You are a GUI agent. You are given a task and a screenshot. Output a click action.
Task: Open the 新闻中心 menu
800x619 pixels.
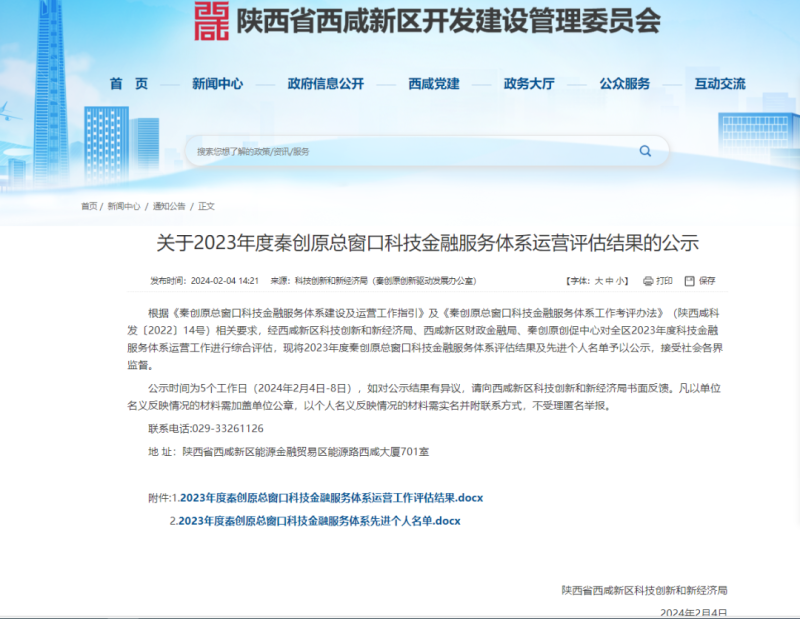(217, 84)
